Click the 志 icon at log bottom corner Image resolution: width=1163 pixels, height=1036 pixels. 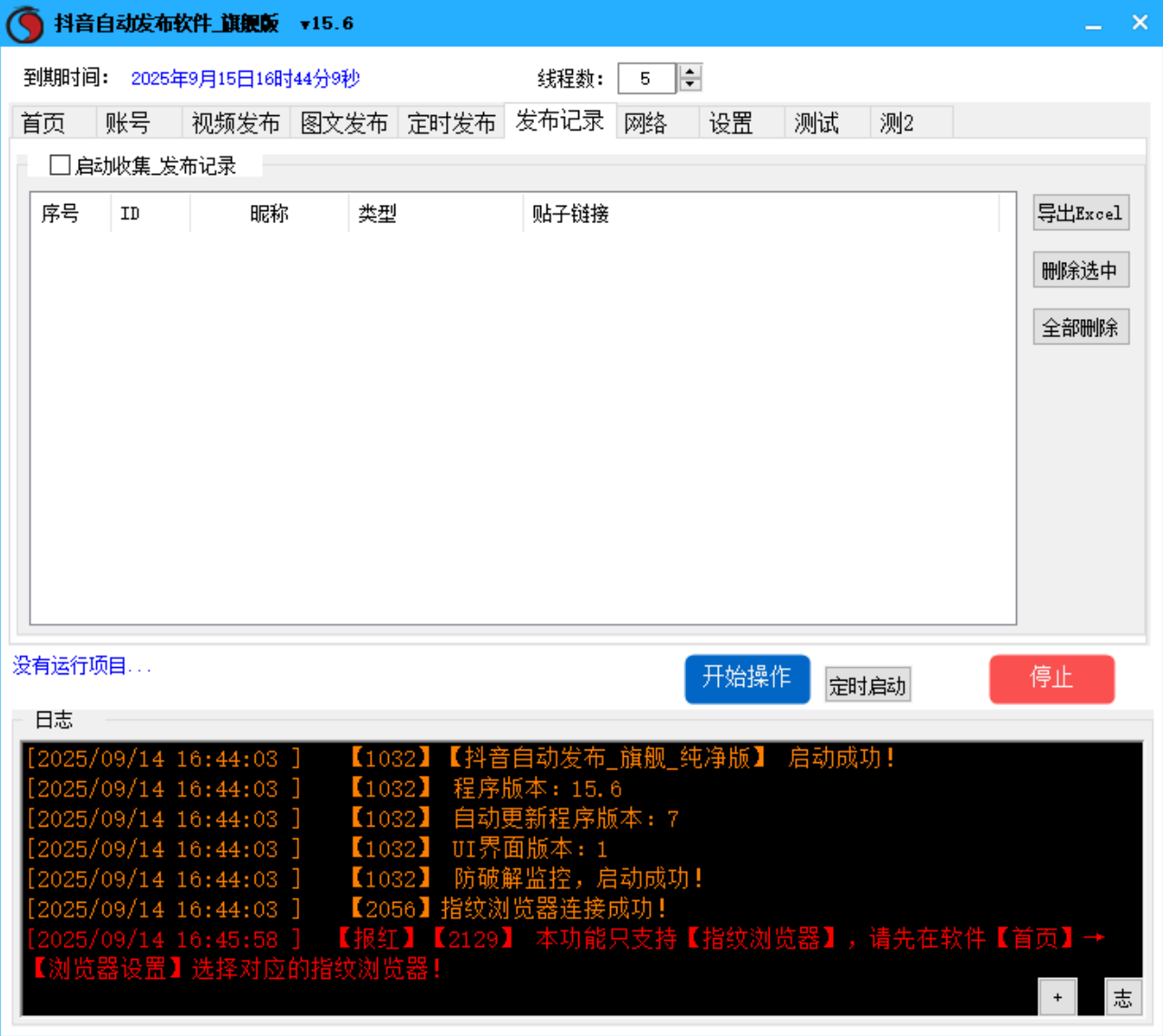1123,996
